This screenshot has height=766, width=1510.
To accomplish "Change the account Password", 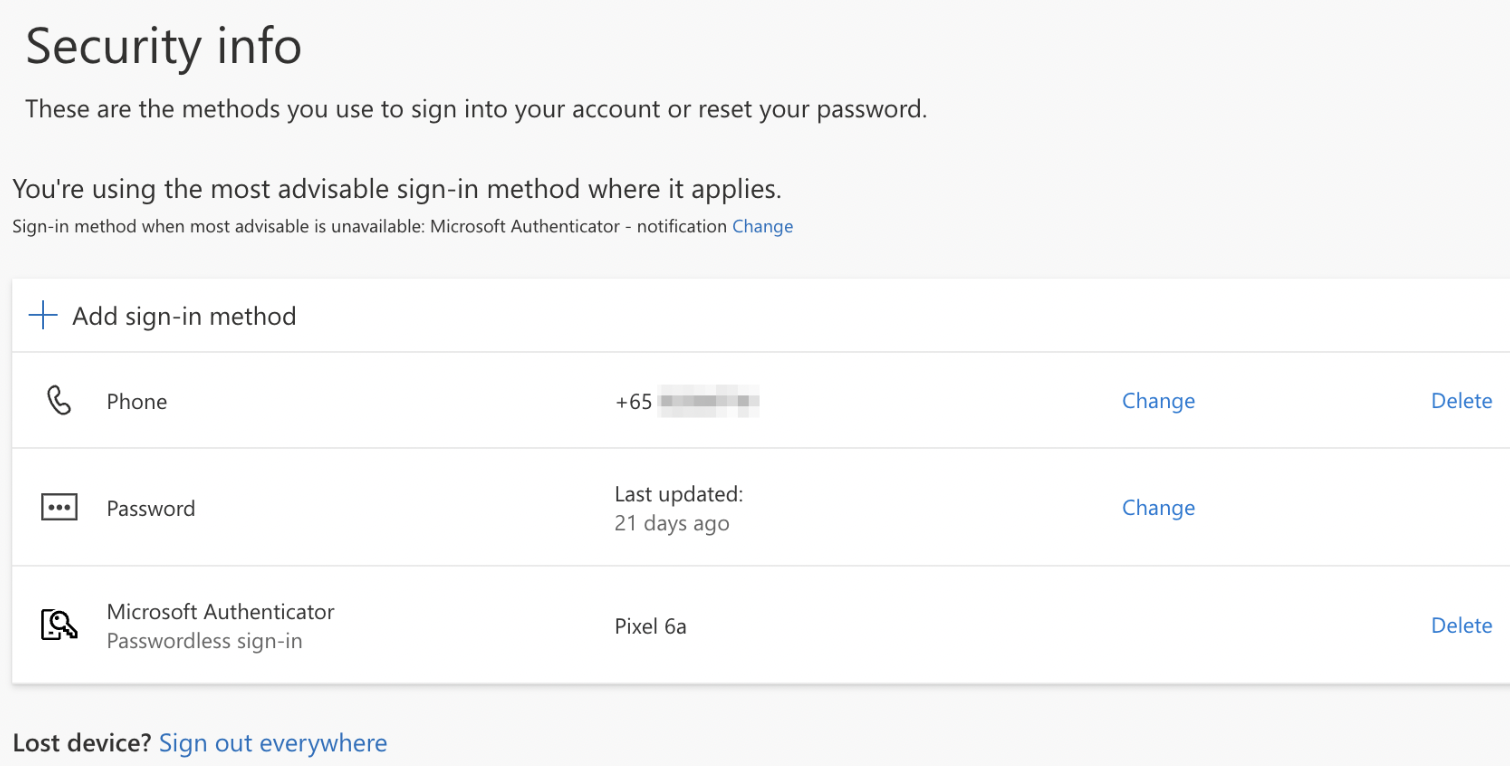I will (x=1158, y=508).
